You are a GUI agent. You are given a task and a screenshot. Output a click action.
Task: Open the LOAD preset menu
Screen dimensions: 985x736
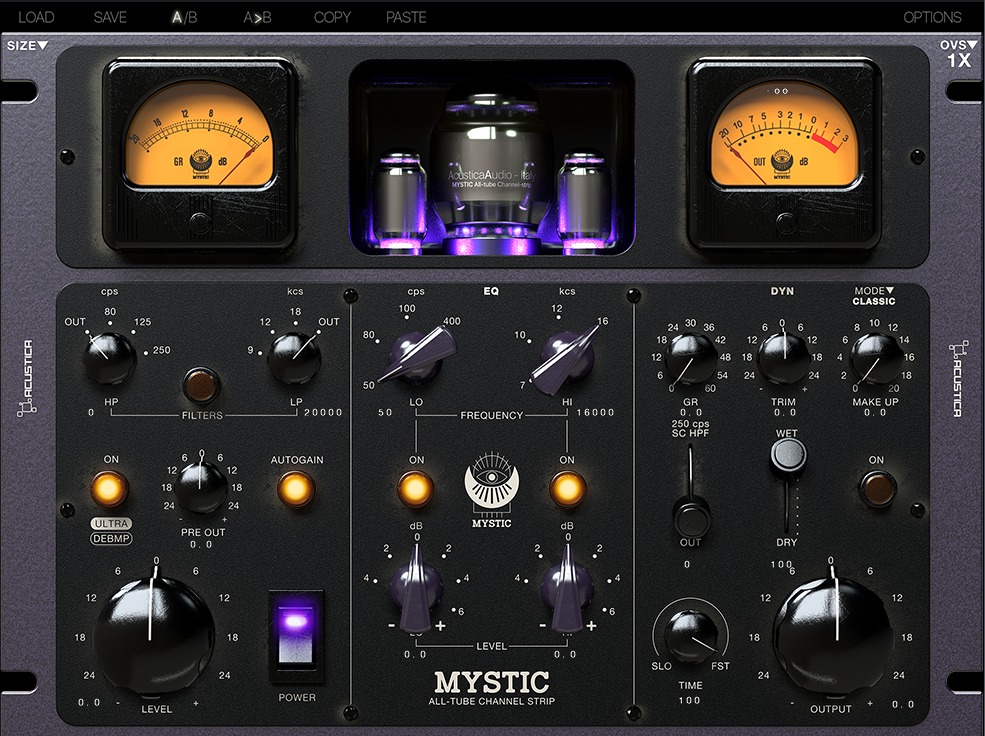click(36, 17)
